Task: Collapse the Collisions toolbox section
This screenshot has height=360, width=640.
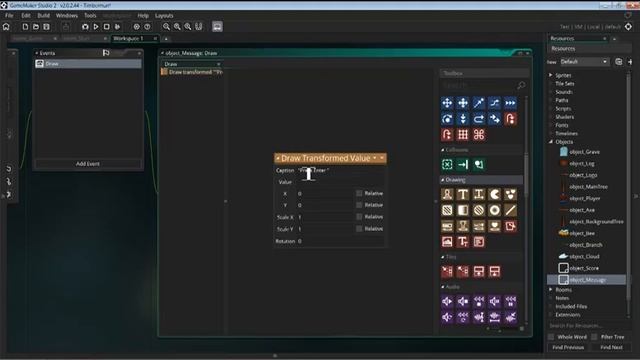Action: 442,150
